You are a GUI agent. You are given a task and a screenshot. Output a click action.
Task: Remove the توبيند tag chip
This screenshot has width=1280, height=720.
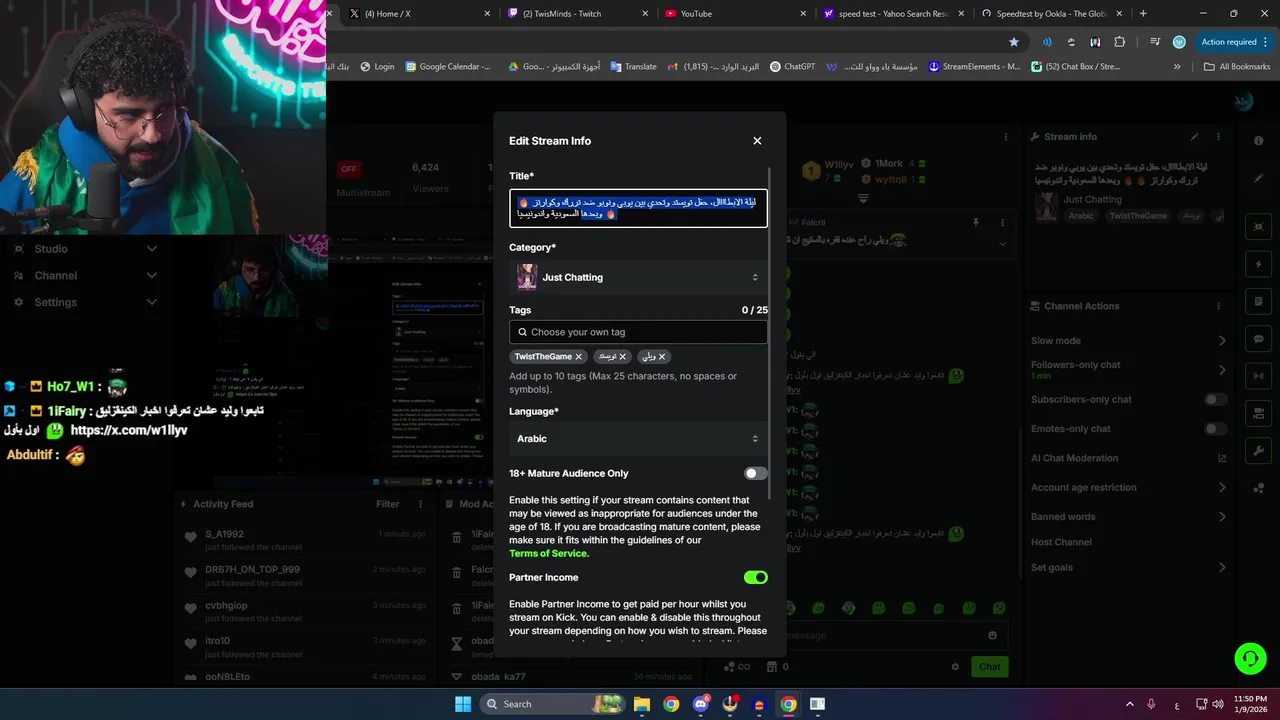pyautogui.click(x=622, y=356)
